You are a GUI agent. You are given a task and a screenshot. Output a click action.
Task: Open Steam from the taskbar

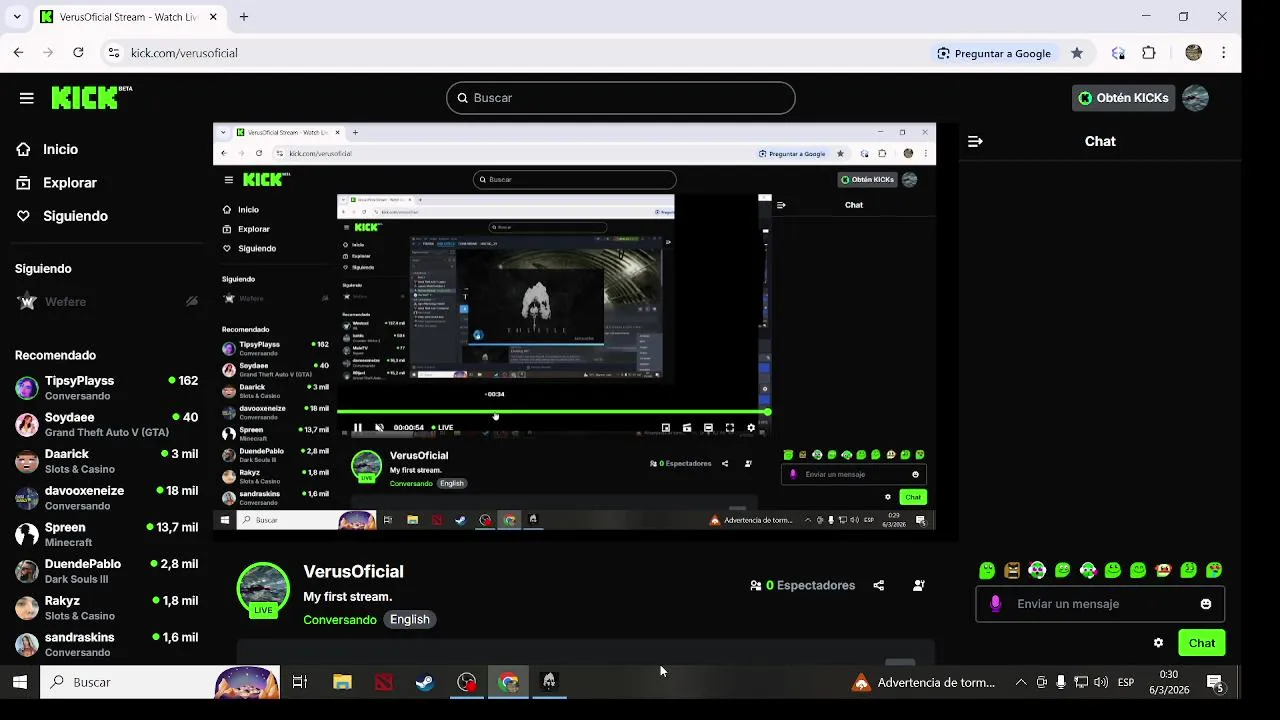coord(425,682)
